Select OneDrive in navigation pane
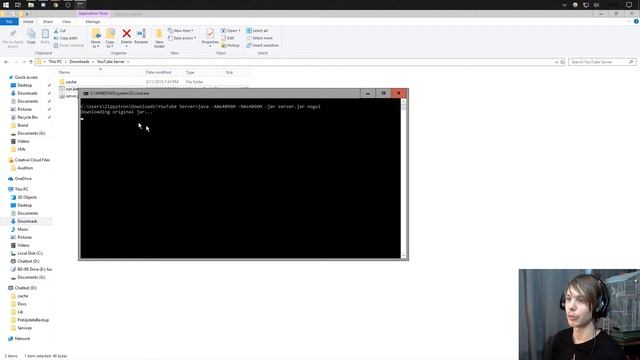This screenshot has width=640, height=360. [23, 179]
